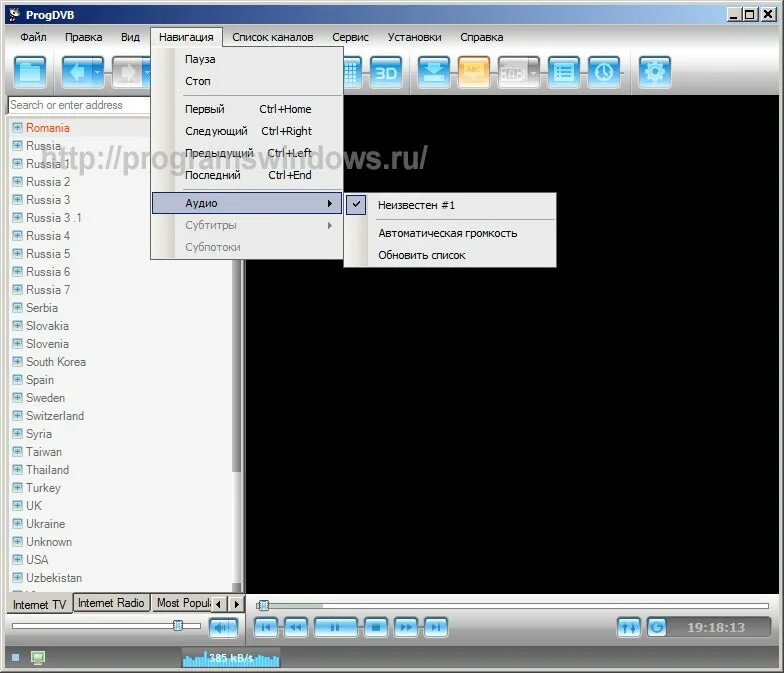Viewport: 784px width, 673px height.
Task: Open the Установки menu
Action: pyautogui.click(x=414, y=37)
